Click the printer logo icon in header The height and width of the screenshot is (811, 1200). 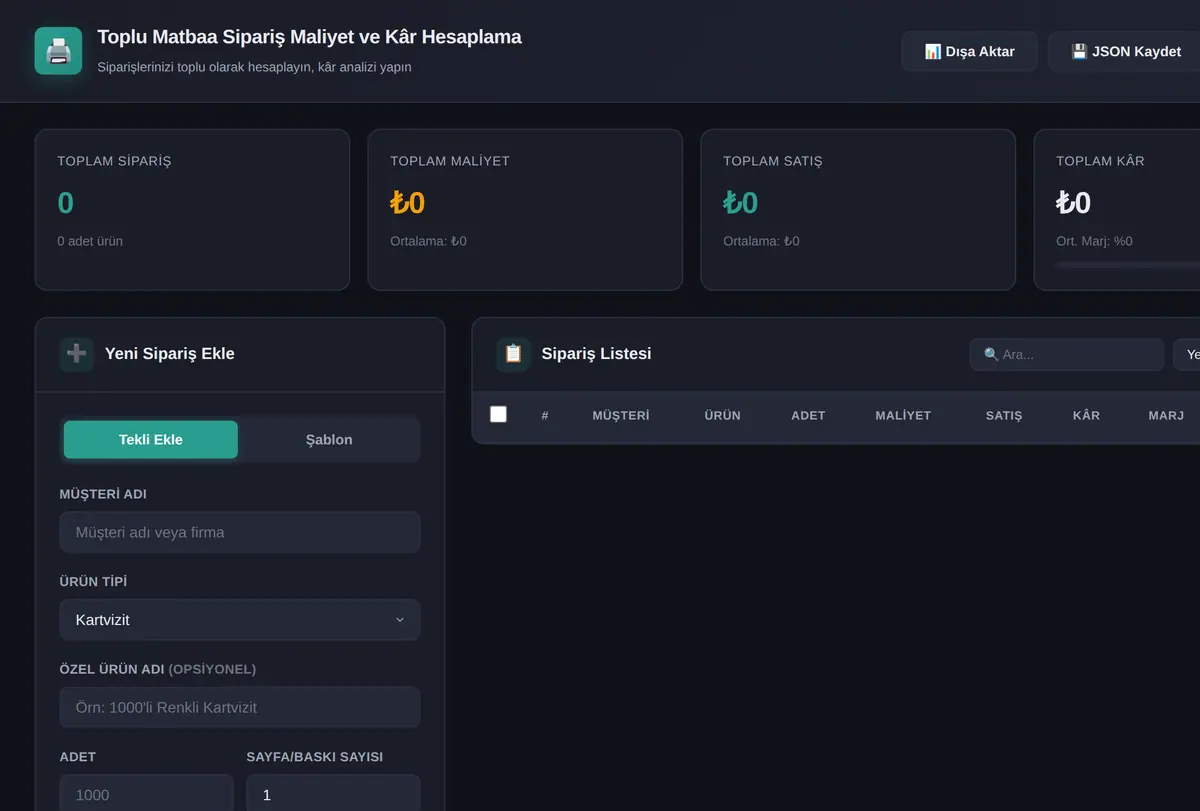tap(58, 50)
